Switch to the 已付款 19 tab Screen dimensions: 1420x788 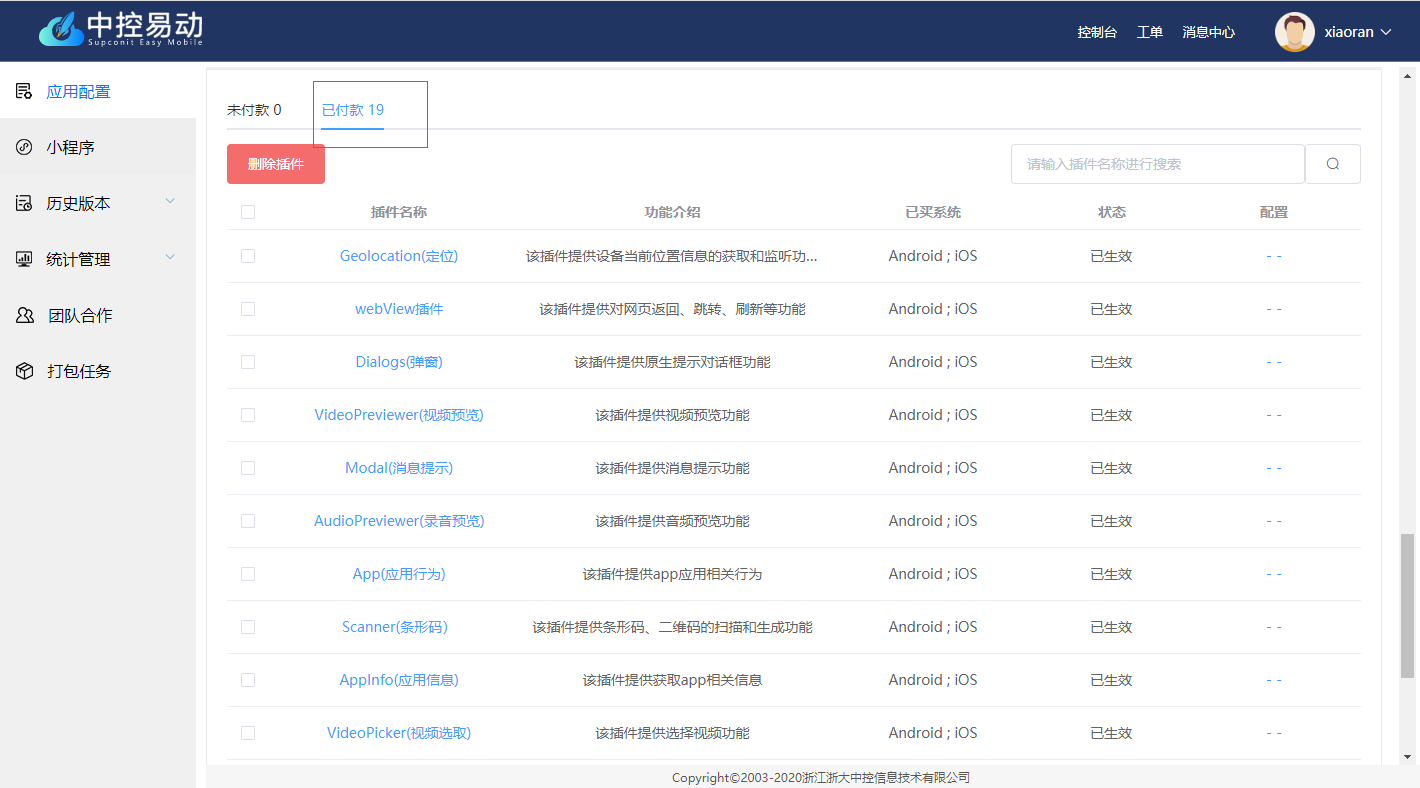[x=353, y=110]
